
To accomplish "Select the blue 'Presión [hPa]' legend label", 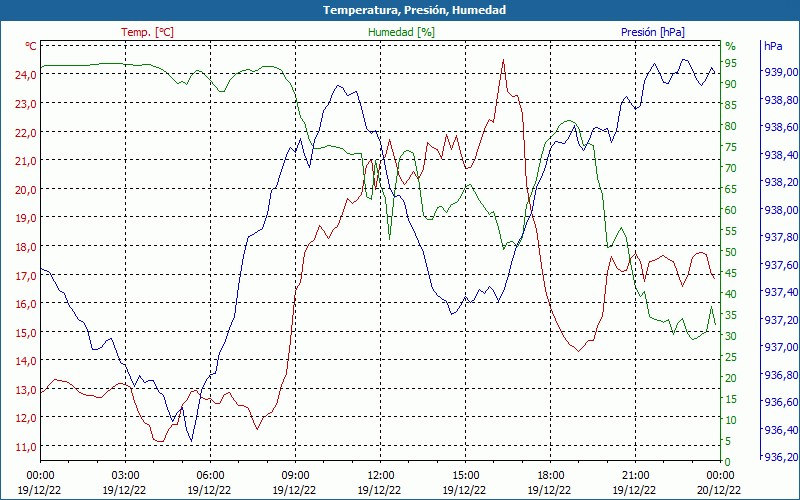I will tap(653, 32).
